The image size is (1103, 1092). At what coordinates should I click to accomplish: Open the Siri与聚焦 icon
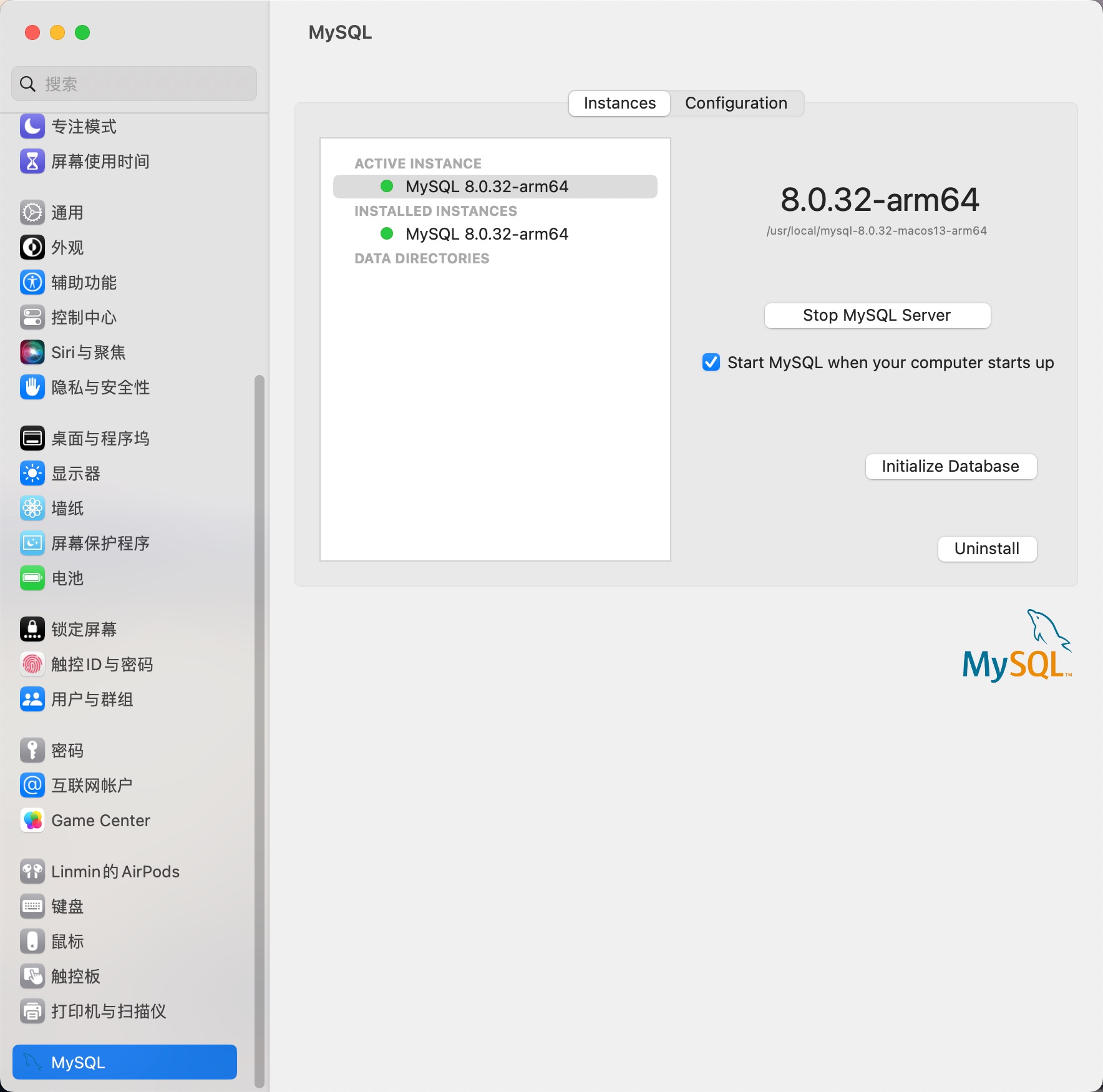pos(32,353)
